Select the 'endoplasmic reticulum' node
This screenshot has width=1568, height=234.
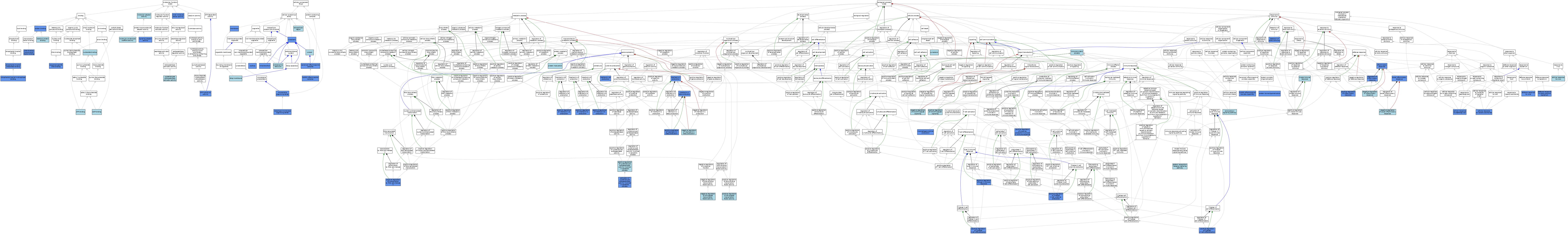point(278,66)
